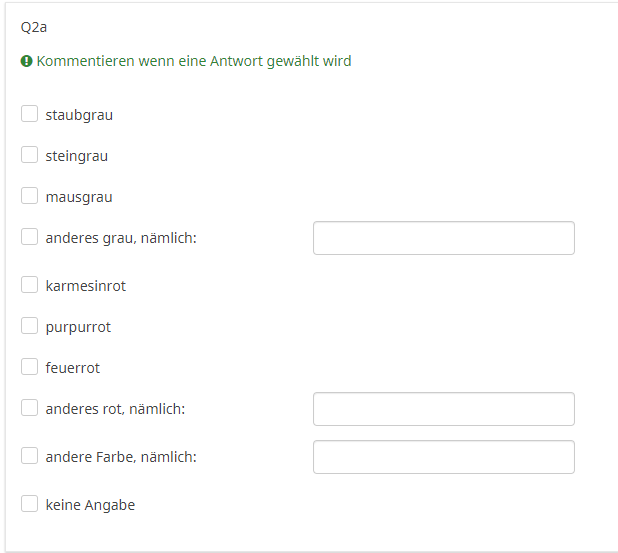Image resolution: width=618 pixels, height=553 pixels.
Task: Click the green exclamation hint icon
Action: coord(27,61)
